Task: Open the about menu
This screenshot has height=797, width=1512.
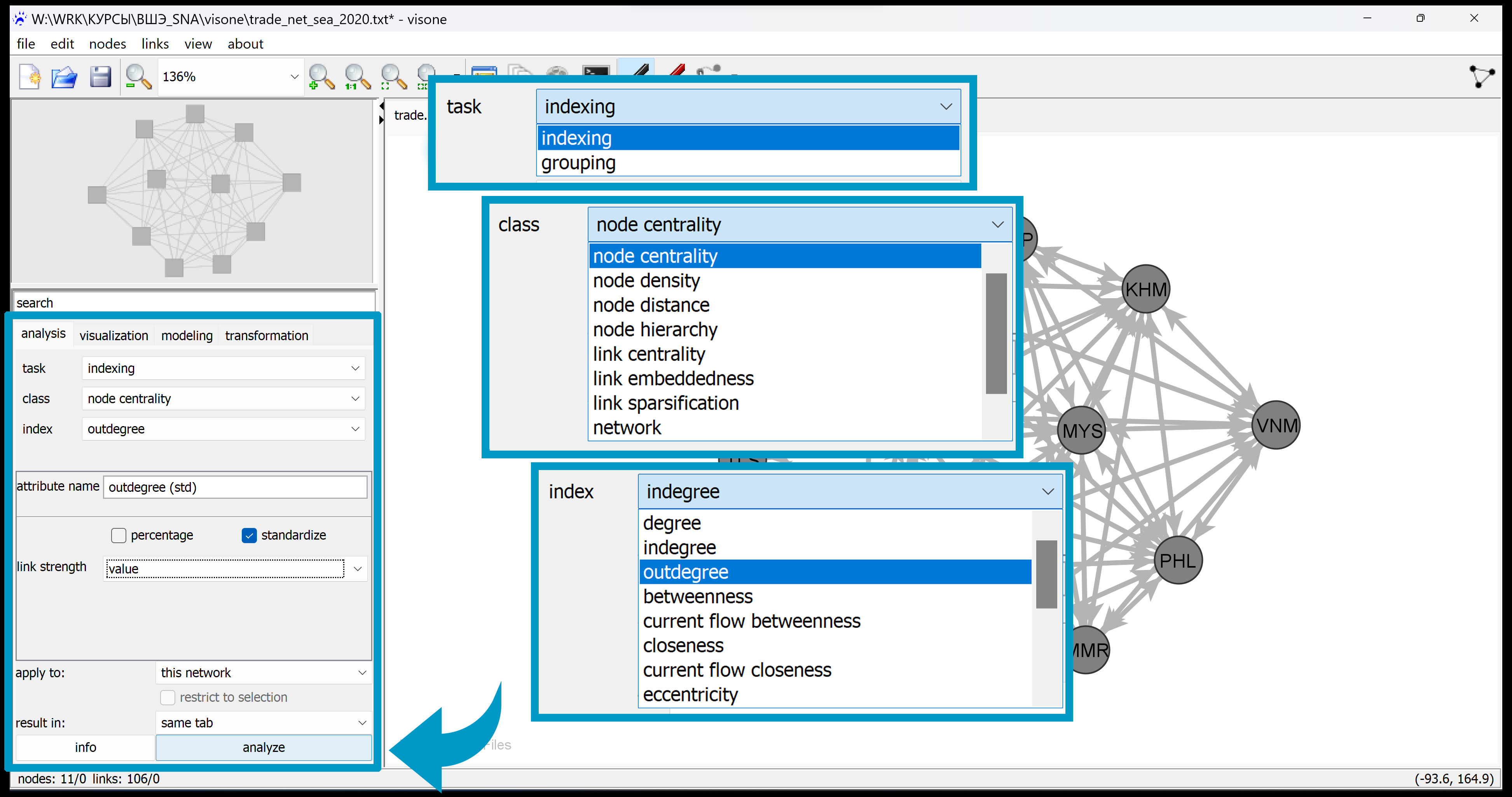Action: click(245, 44)
